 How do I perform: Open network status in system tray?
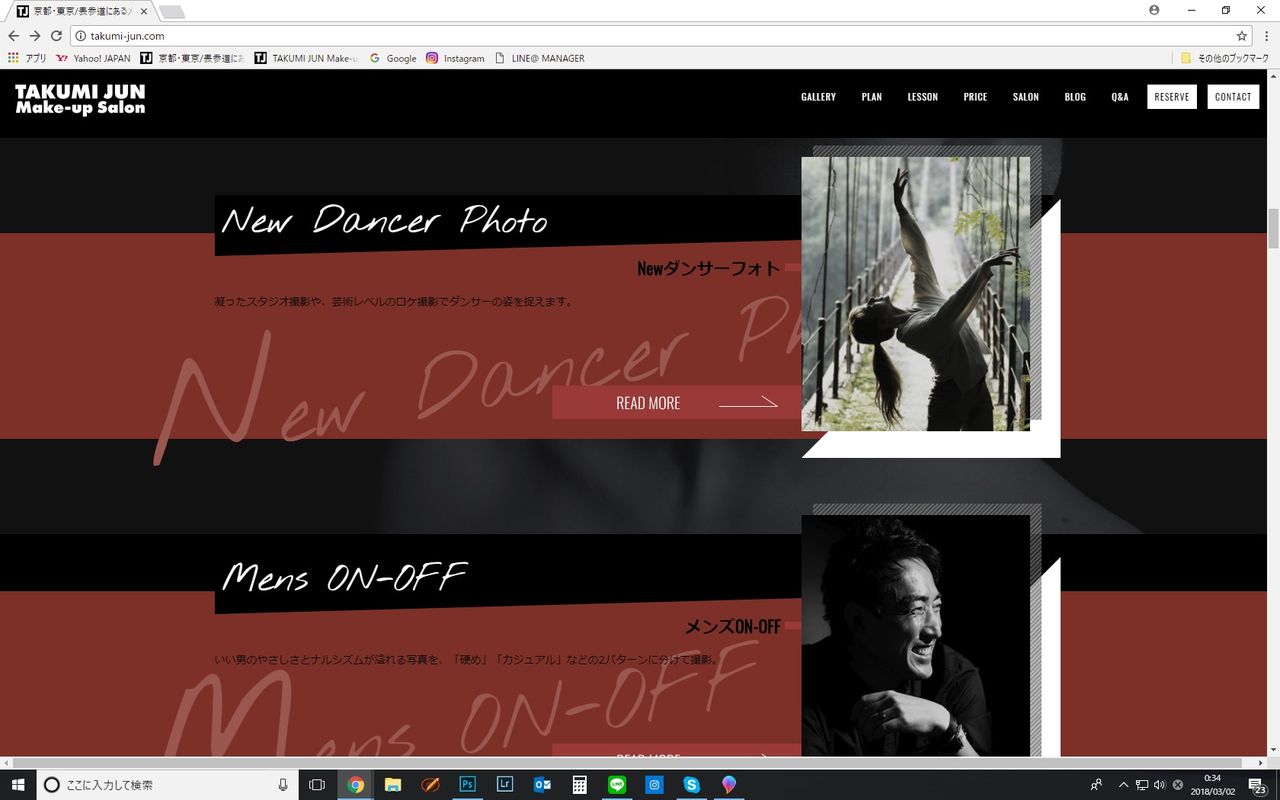pos(1142,785)
